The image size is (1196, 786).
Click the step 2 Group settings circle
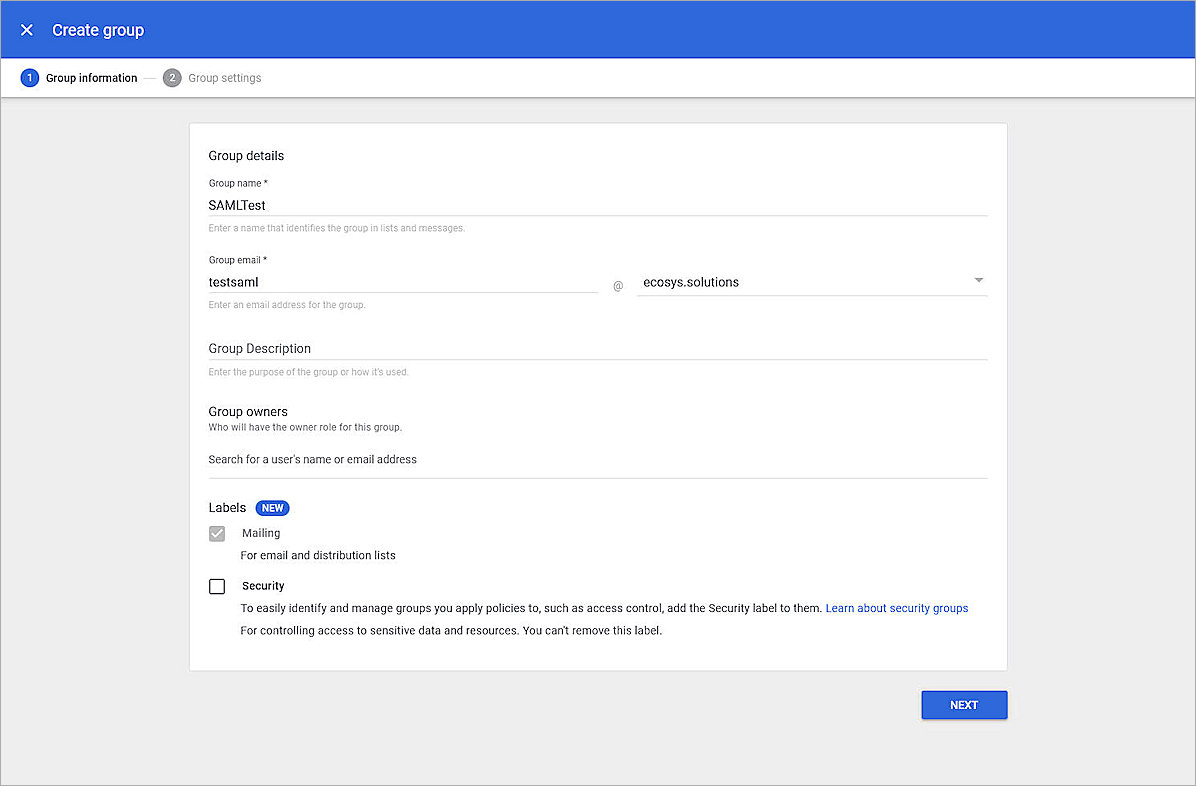[171, 77]
